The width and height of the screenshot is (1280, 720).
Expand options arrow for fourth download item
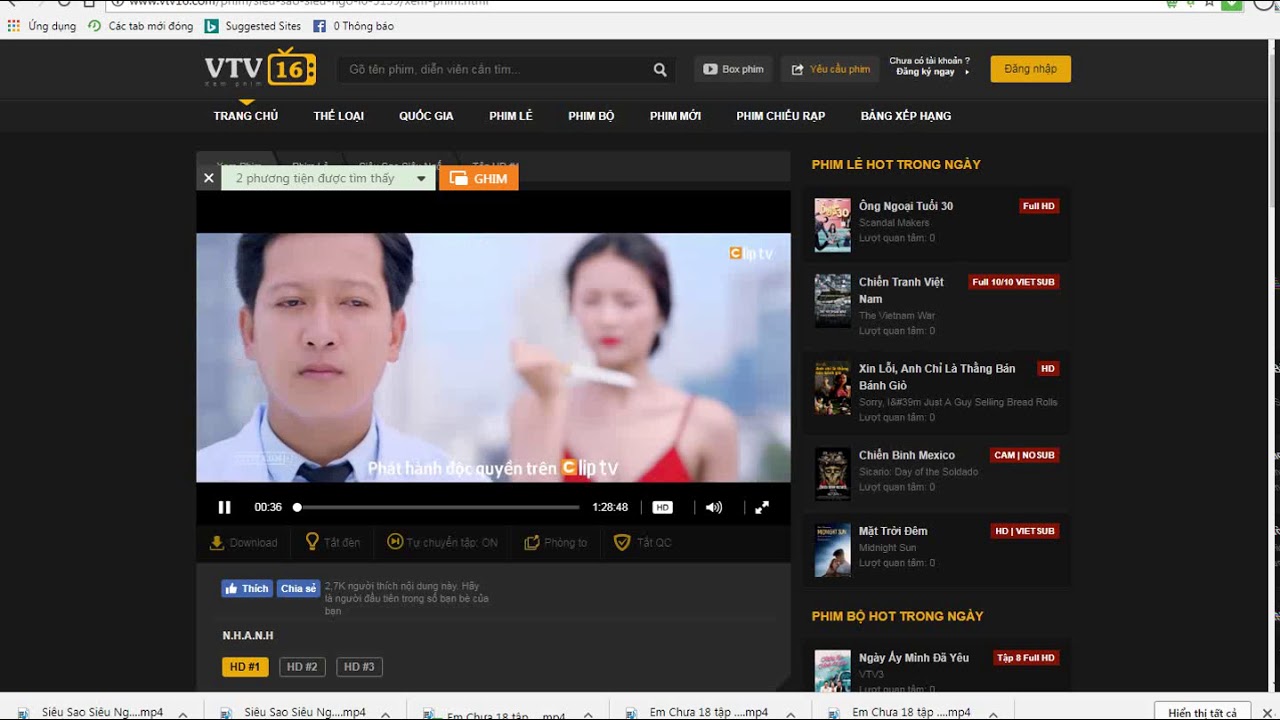pos(790,713)
